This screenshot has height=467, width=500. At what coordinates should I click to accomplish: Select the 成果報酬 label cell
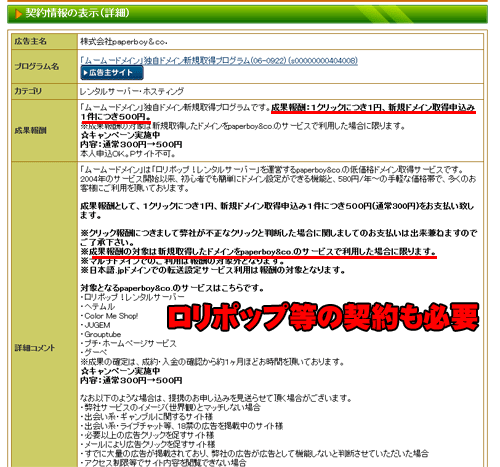(44, 131)
